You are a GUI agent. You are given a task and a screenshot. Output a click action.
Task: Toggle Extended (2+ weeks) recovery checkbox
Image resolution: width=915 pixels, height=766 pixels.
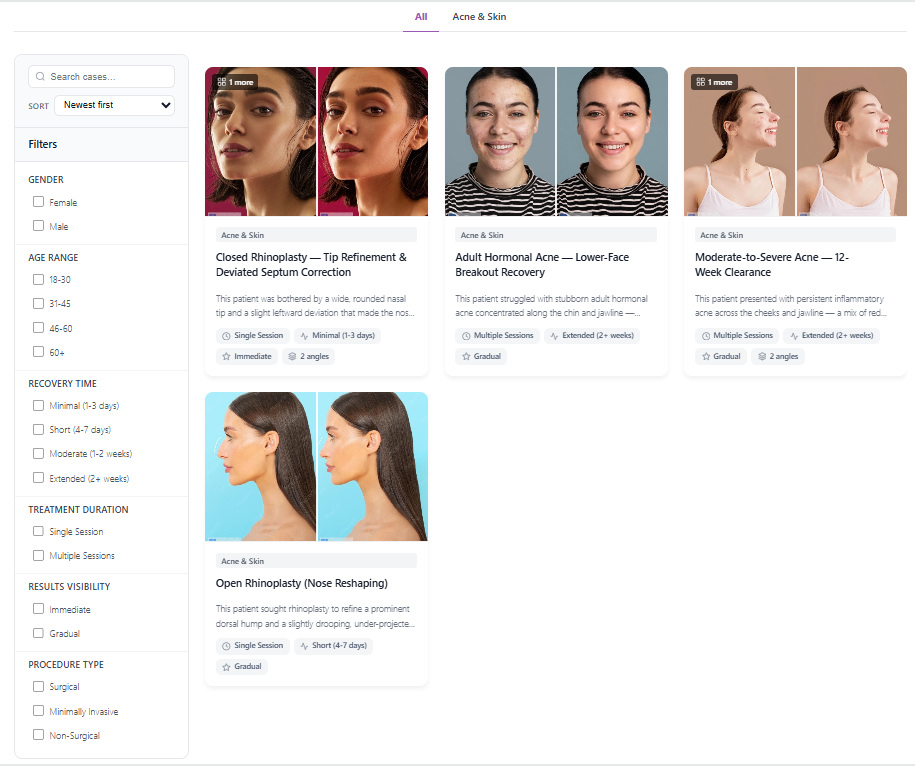tap(39, 478)
